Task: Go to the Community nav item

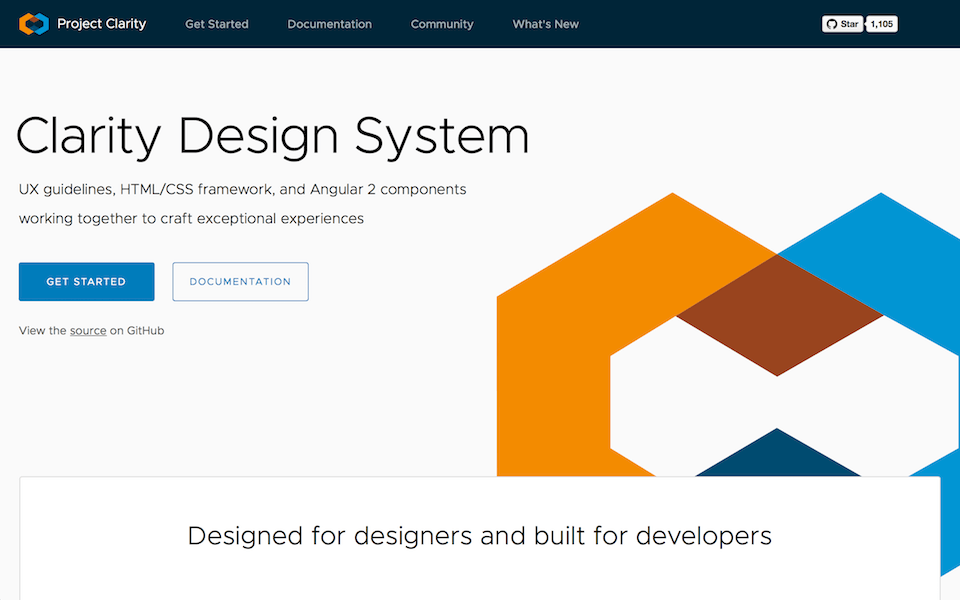Action: pyautogui.click(x=442, y=24)
